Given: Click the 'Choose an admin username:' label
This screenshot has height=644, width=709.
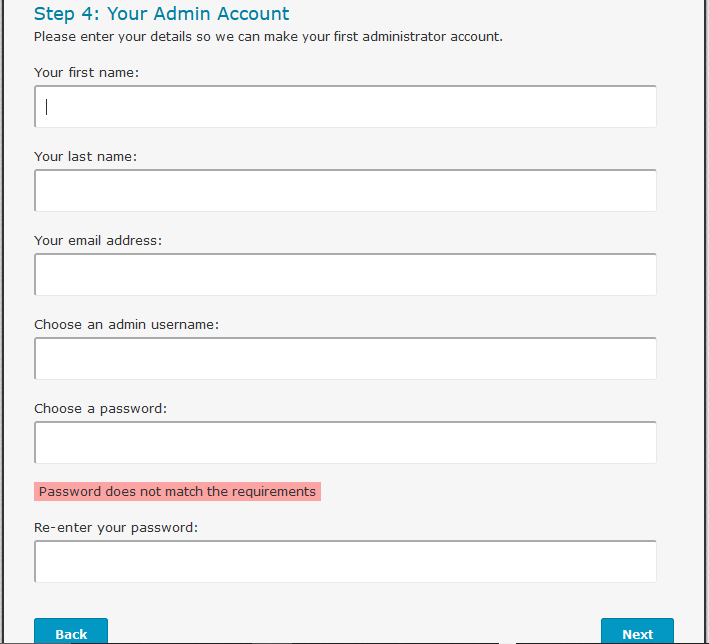Looking at the screenshot, I should point(126,325).
